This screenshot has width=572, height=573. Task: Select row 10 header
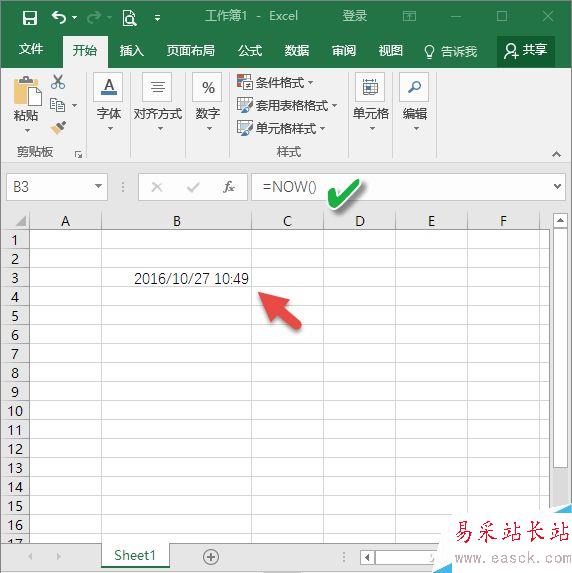click(x=15, y=411)
